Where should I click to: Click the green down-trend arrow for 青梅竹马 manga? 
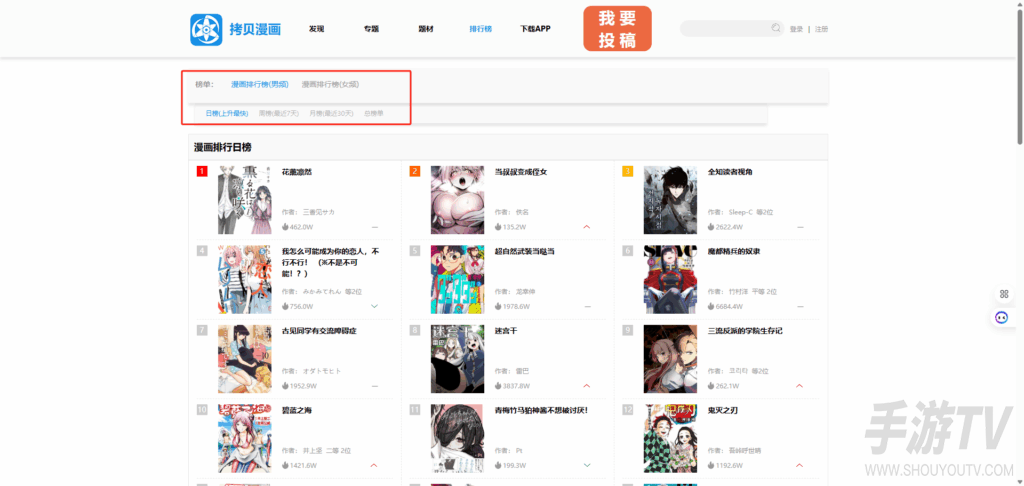(586, 466)
